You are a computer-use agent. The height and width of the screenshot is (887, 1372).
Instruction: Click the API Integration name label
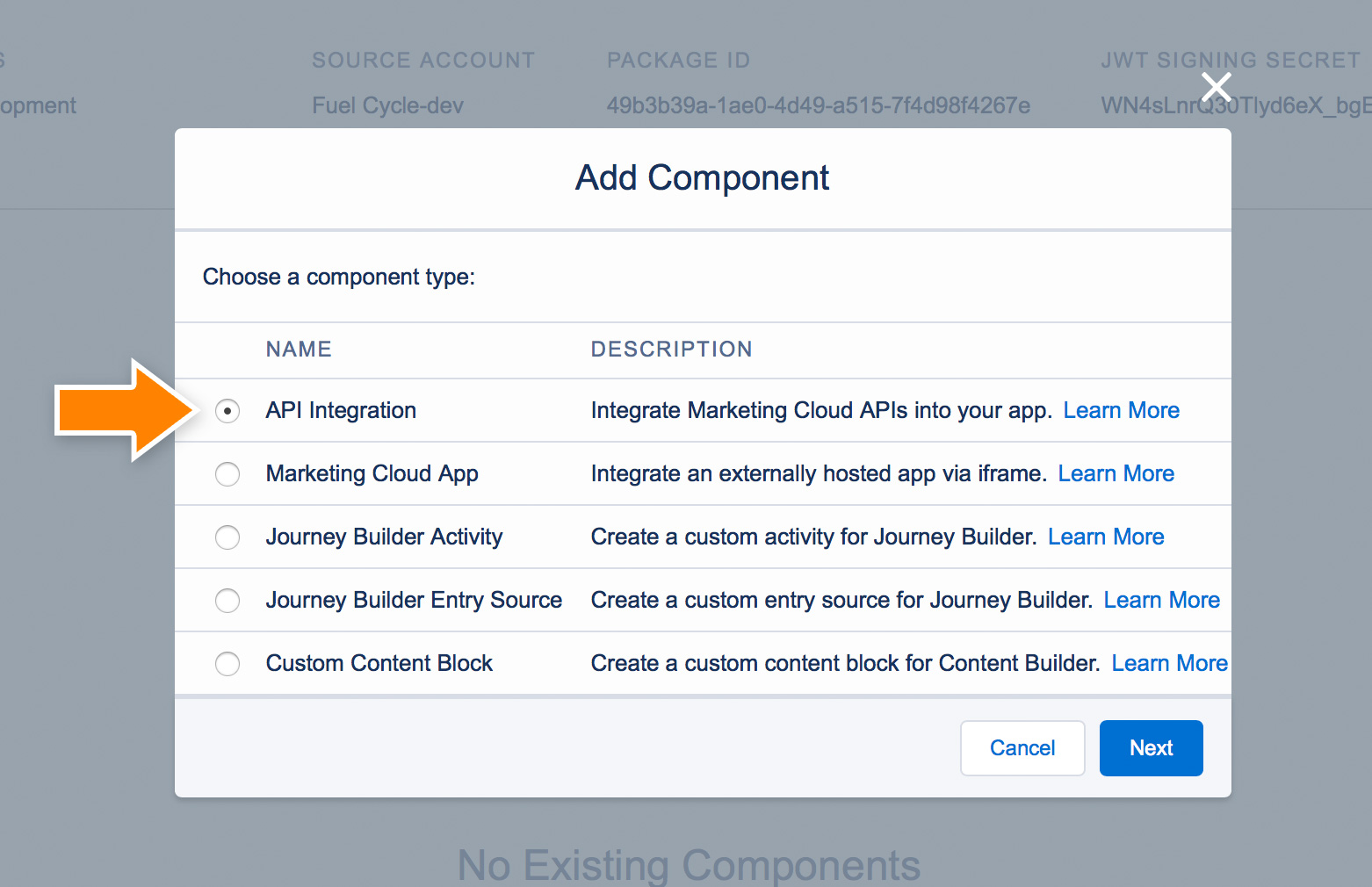point(341,410)
